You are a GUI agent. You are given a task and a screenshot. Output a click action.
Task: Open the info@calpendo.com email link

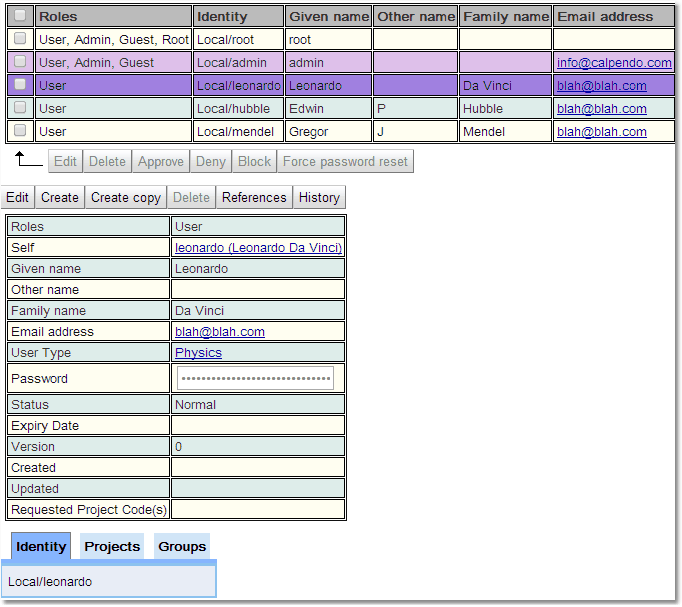[x=614, y=62]
